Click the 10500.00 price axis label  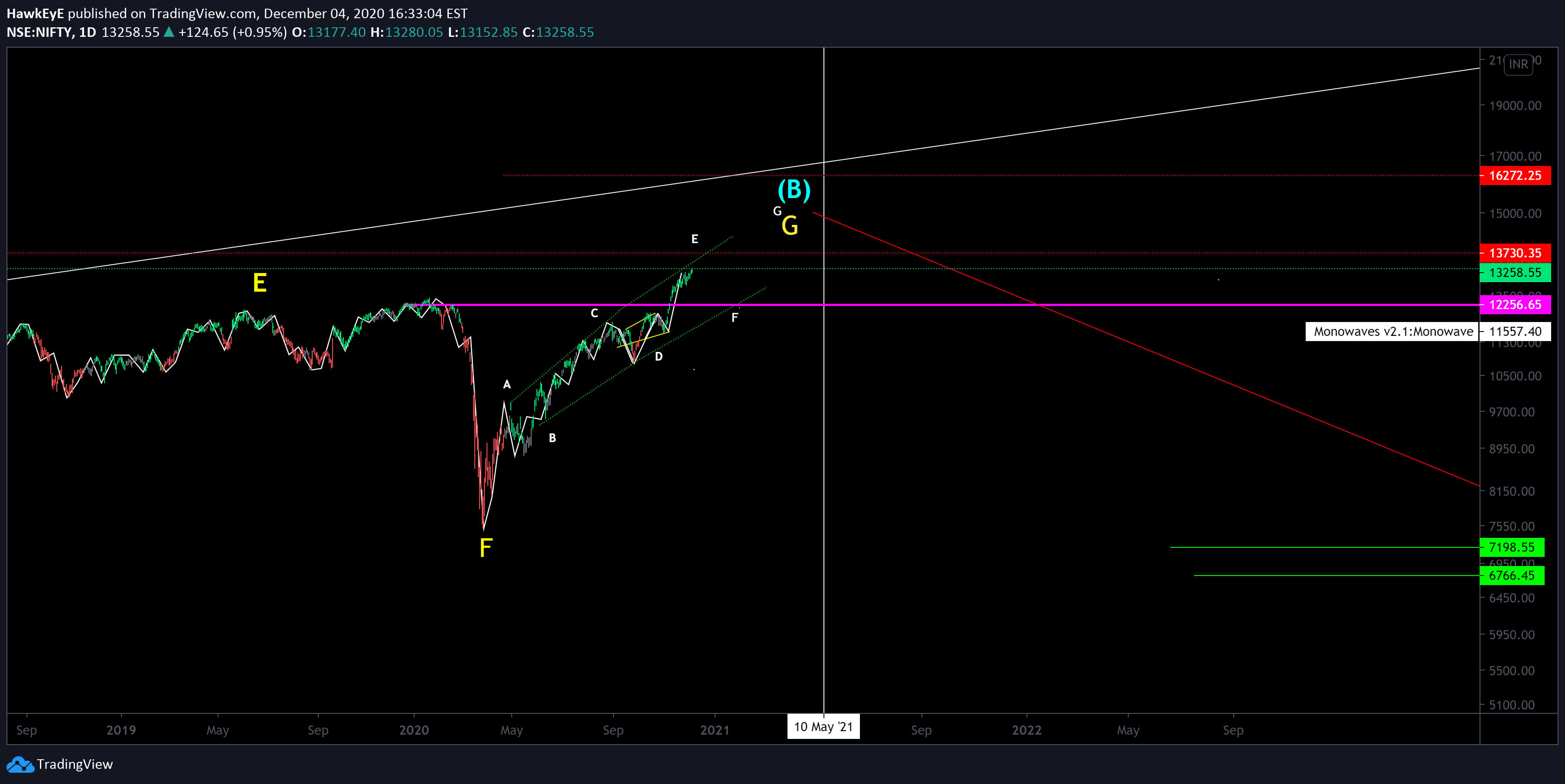coord(1515,376)
